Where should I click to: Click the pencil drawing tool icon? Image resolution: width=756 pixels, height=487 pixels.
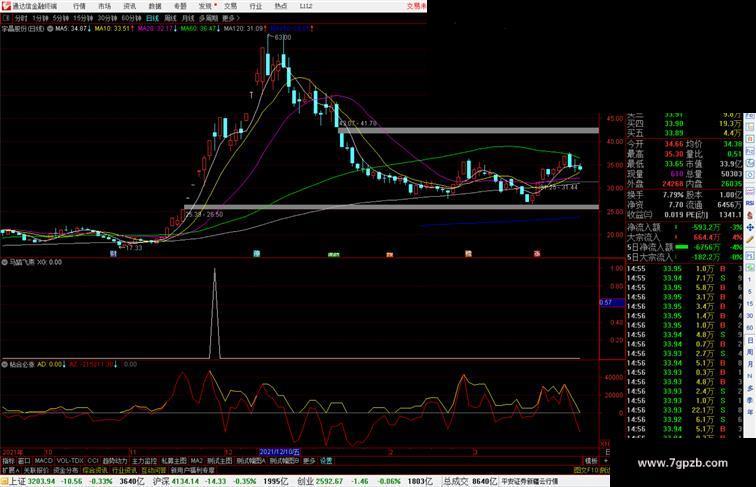point(750,239)
